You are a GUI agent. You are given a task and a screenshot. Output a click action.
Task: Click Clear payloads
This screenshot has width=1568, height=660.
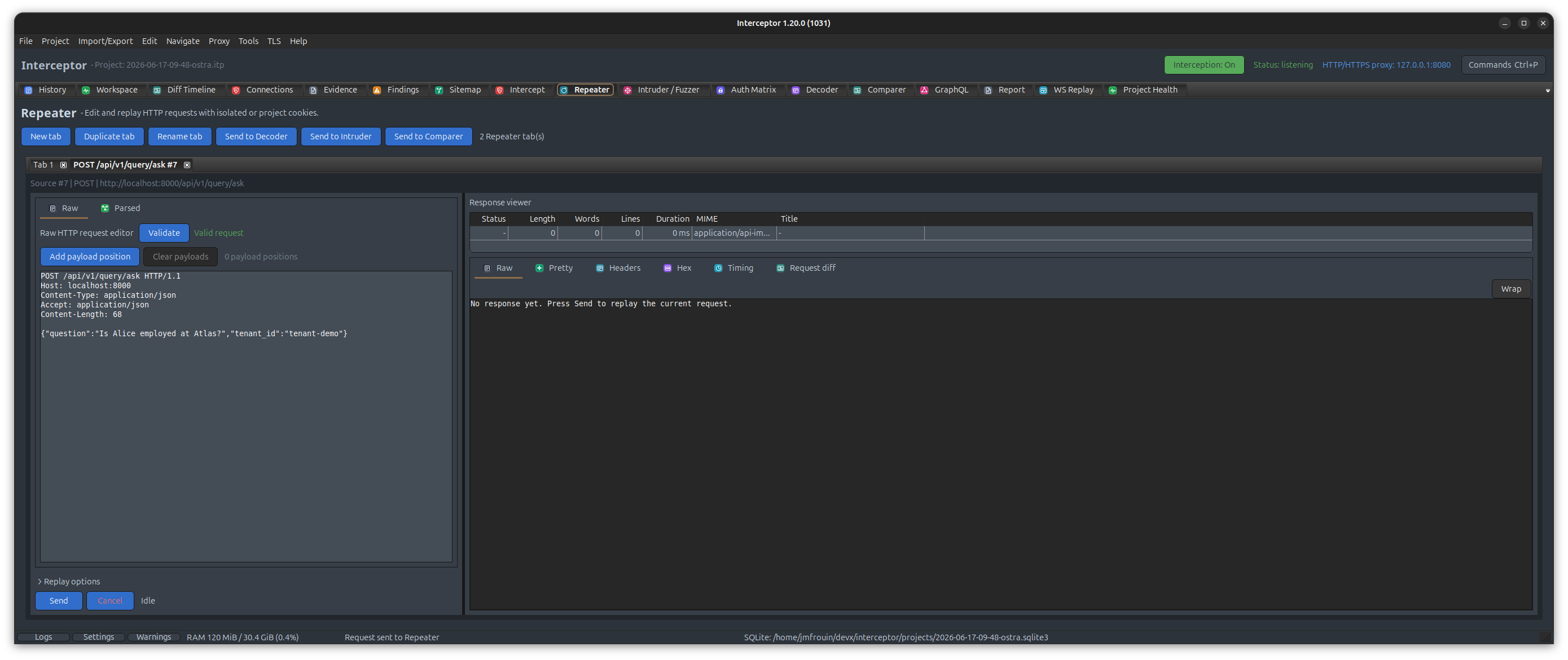point(180,257)
